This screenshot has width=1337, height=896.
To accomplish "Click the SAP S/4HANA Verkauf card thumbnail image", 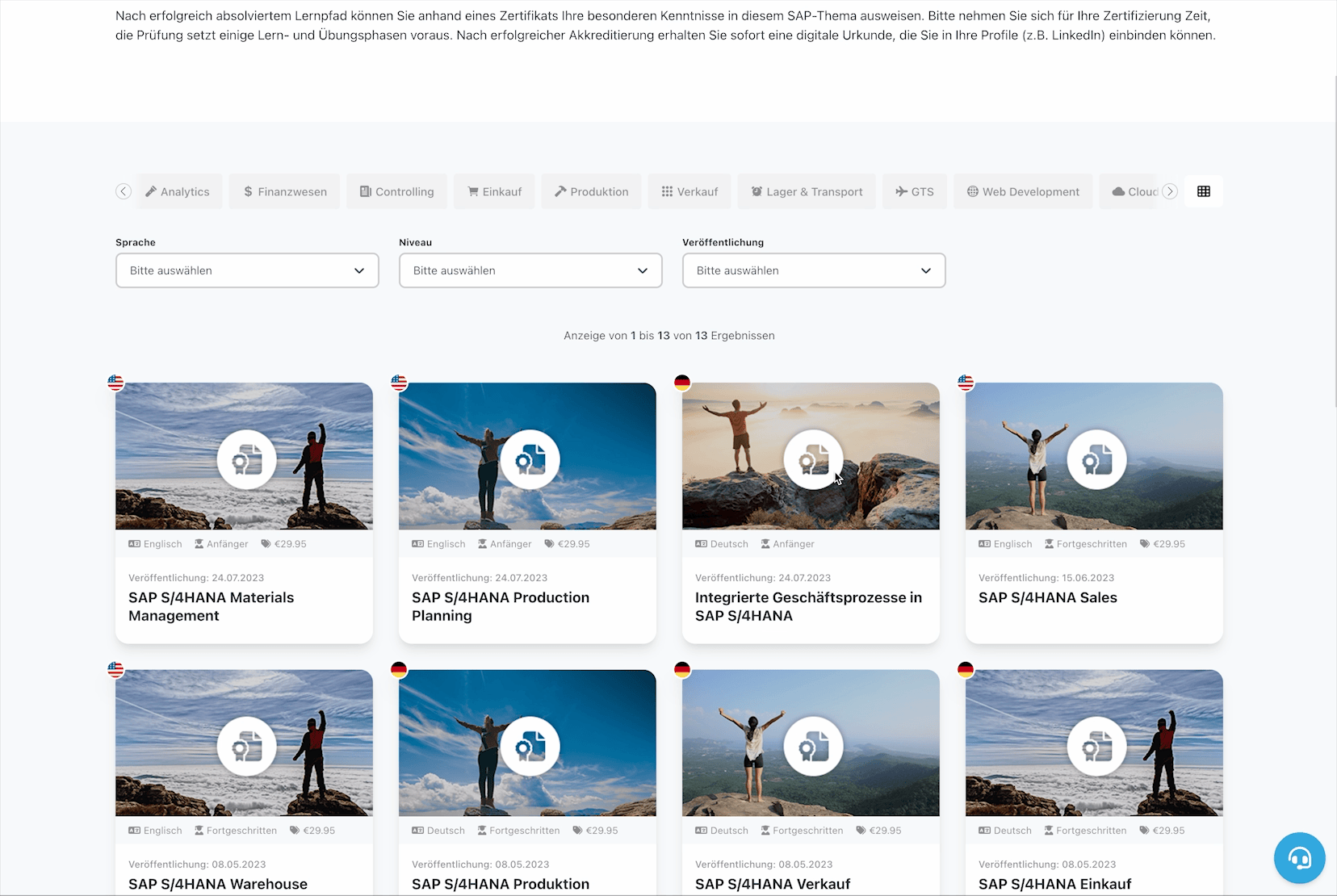I will 811,743.
